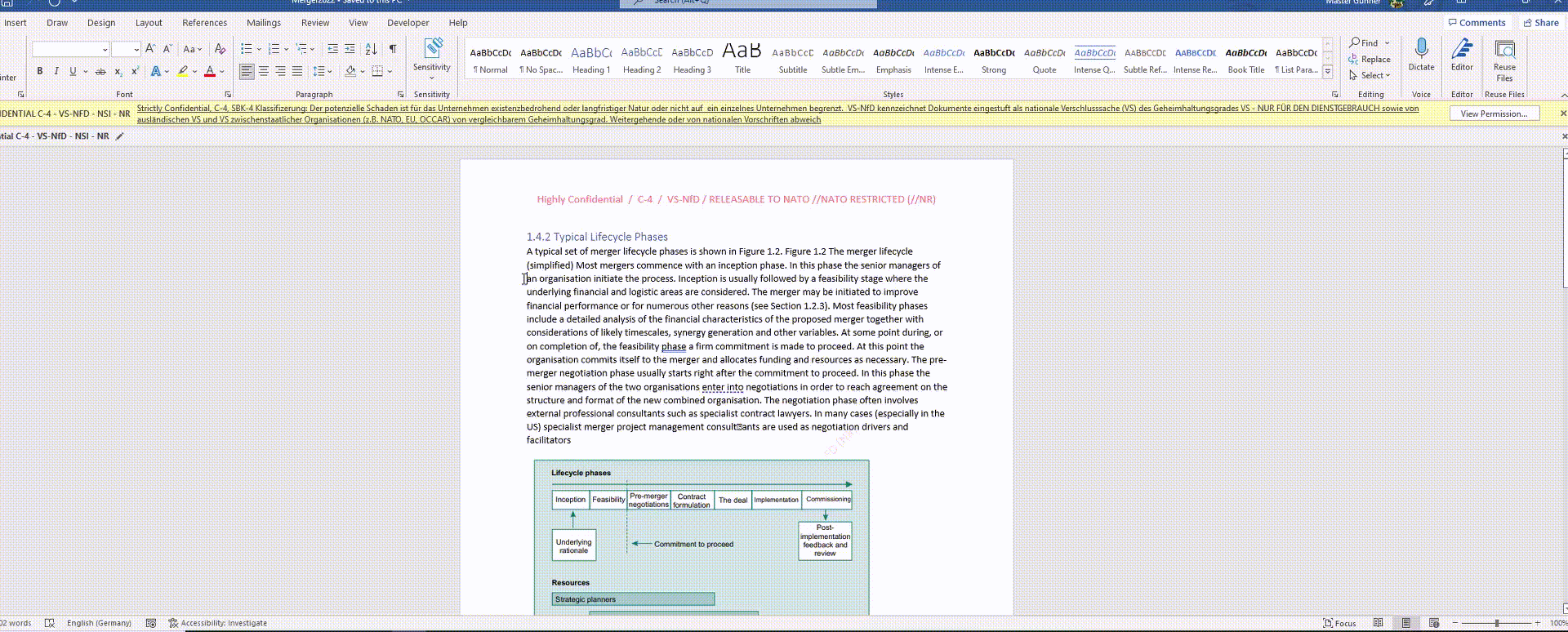Edit label pencil icon beside NSI - NR
This screenshot has height=632, width=1568.
pos(120,136)
